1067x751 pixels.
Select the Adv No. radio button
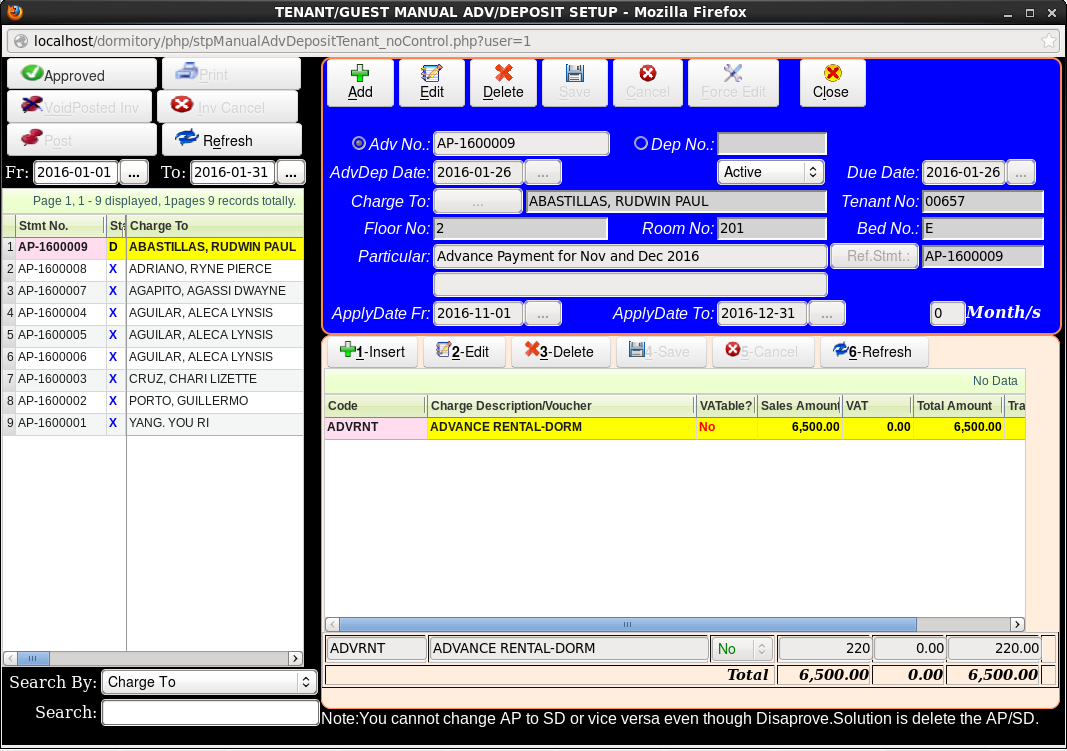pos(359,144)
